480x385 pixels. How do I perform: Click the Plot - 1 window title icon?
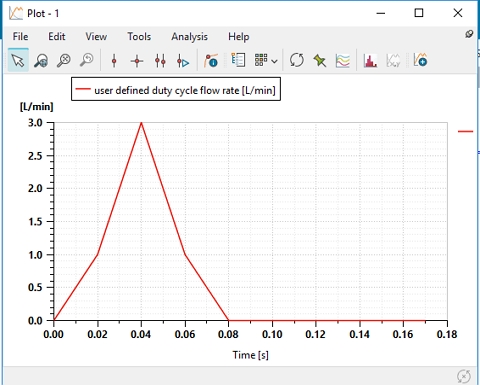click(16, 13)
